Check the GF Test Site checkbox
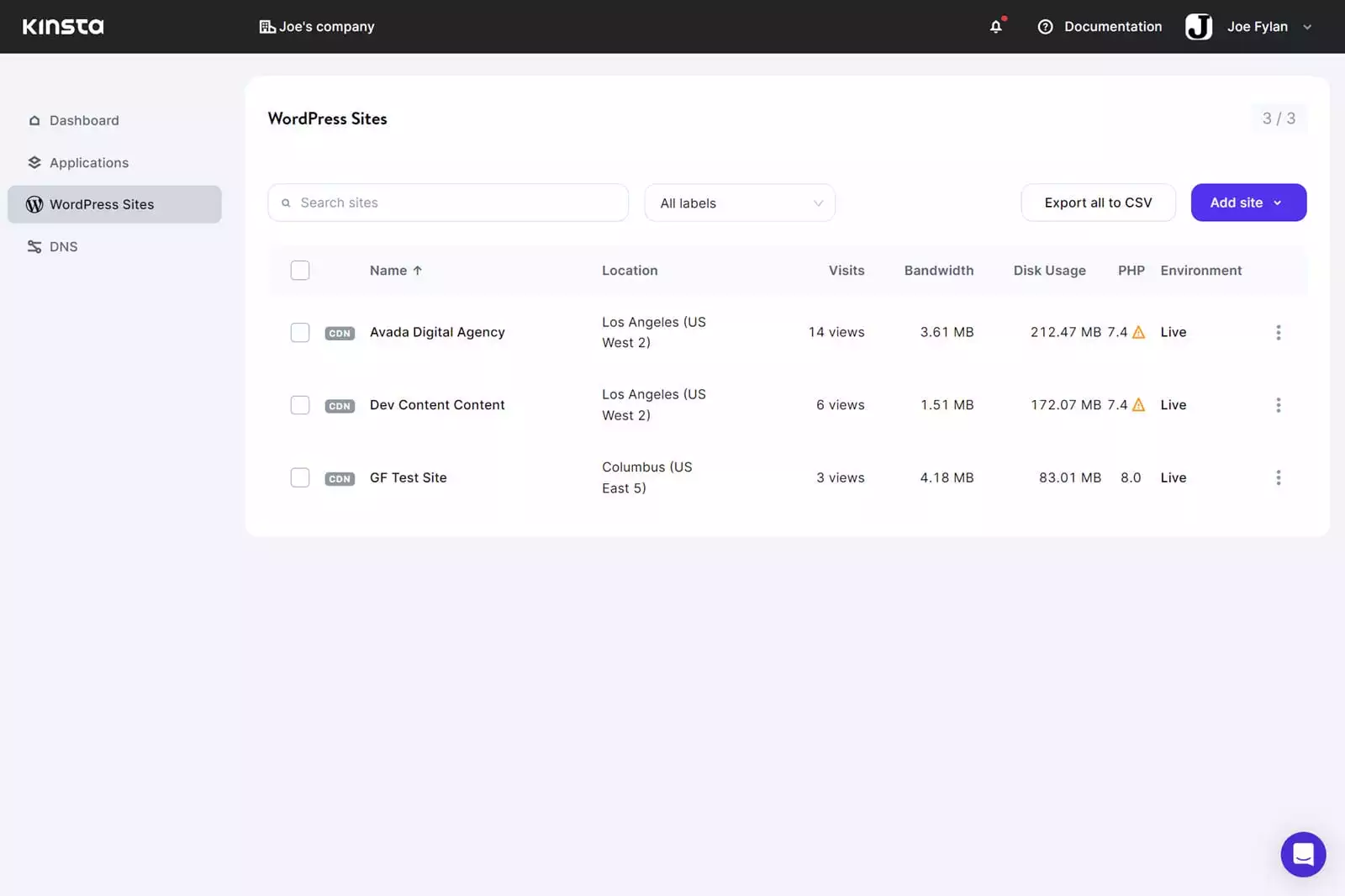This screenshot has height=896, width=1345. pyautogui.click(x=300, y=477)
